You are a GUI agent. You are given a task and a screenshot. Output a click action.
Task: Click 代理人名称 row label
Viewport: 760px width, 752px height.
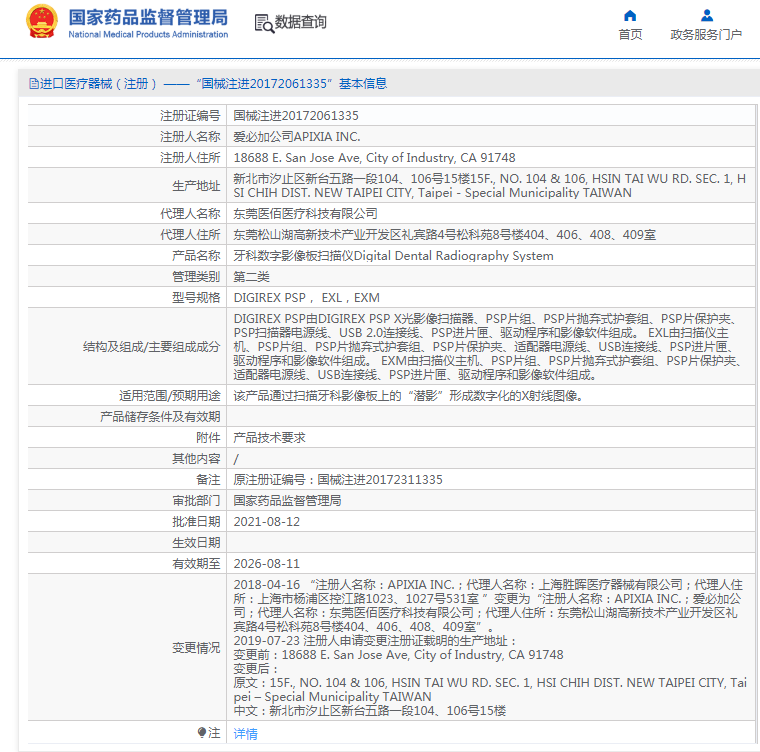190,214
